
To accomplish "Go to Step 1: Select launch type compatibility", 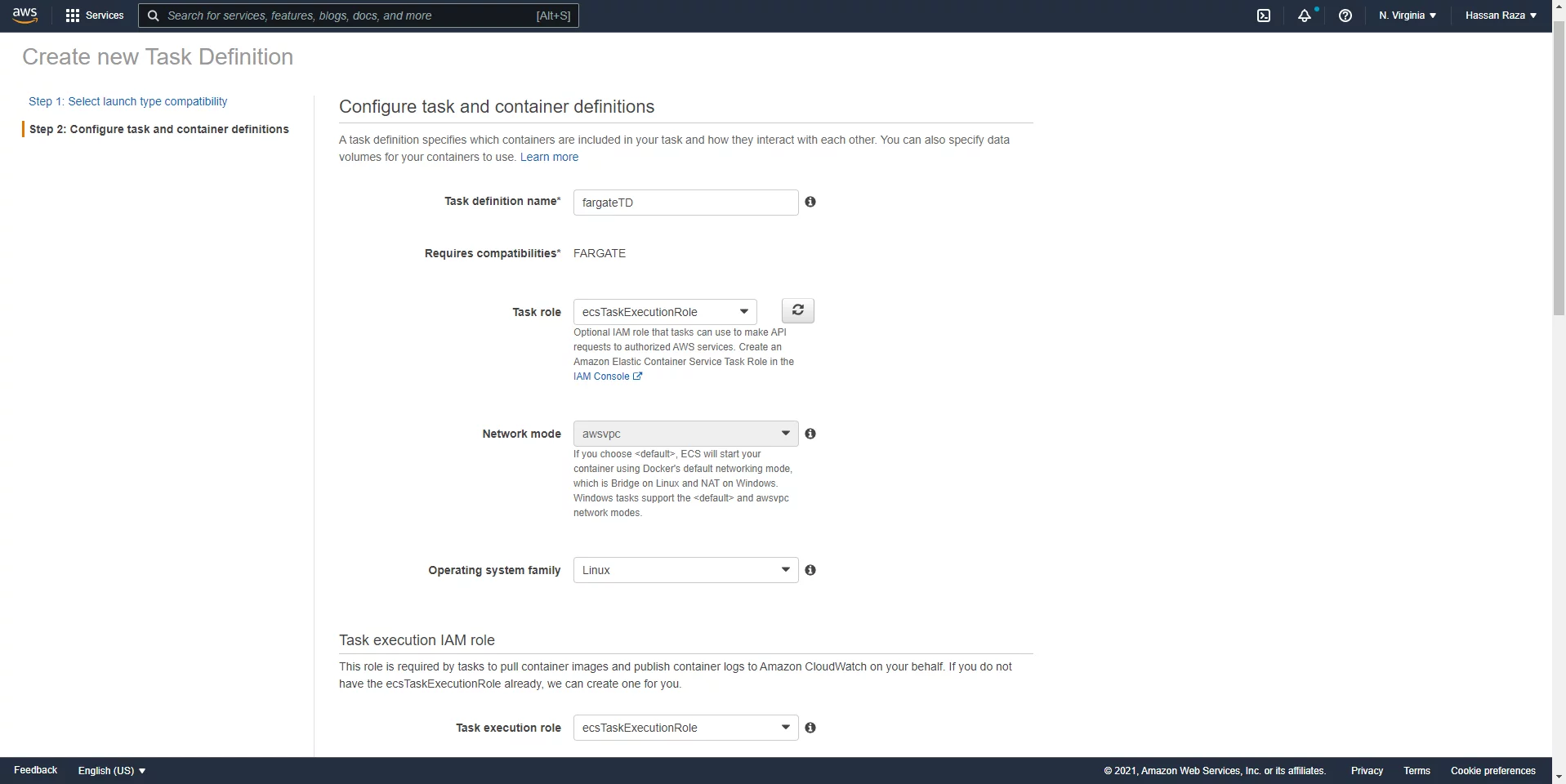I will (x=128, y=101).
